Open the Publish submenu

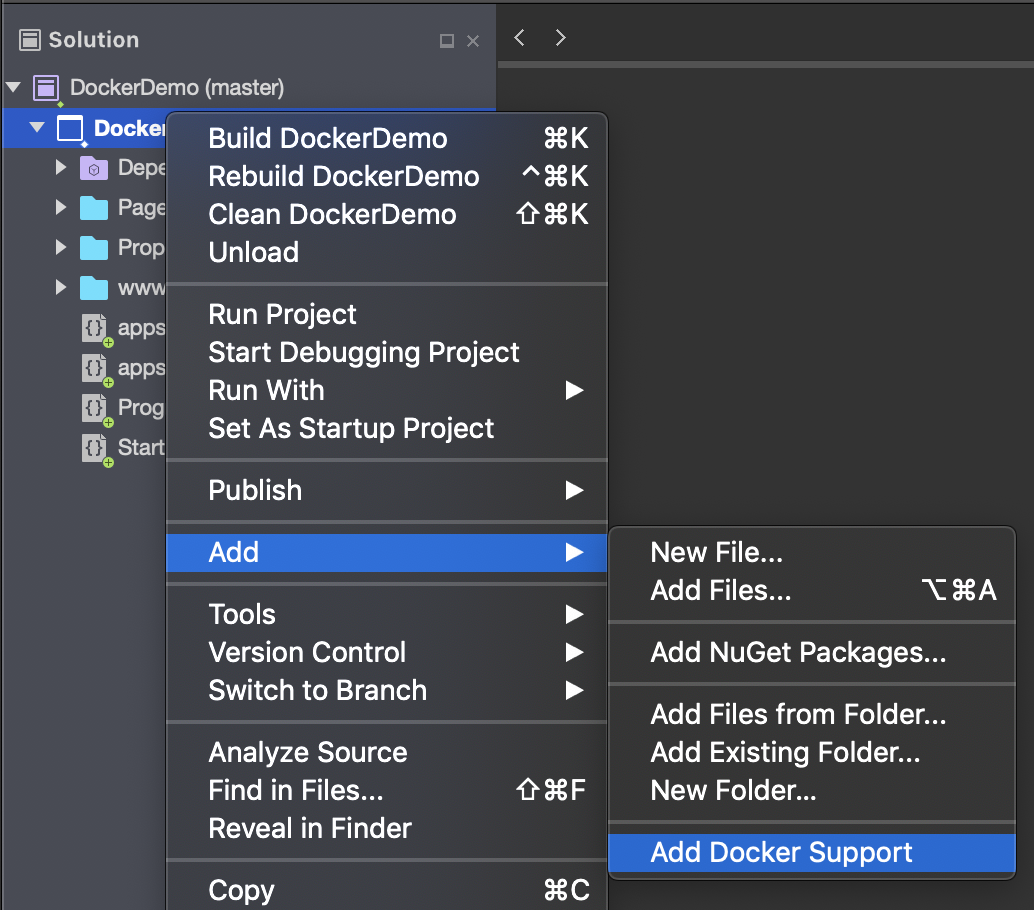(255, 490)
